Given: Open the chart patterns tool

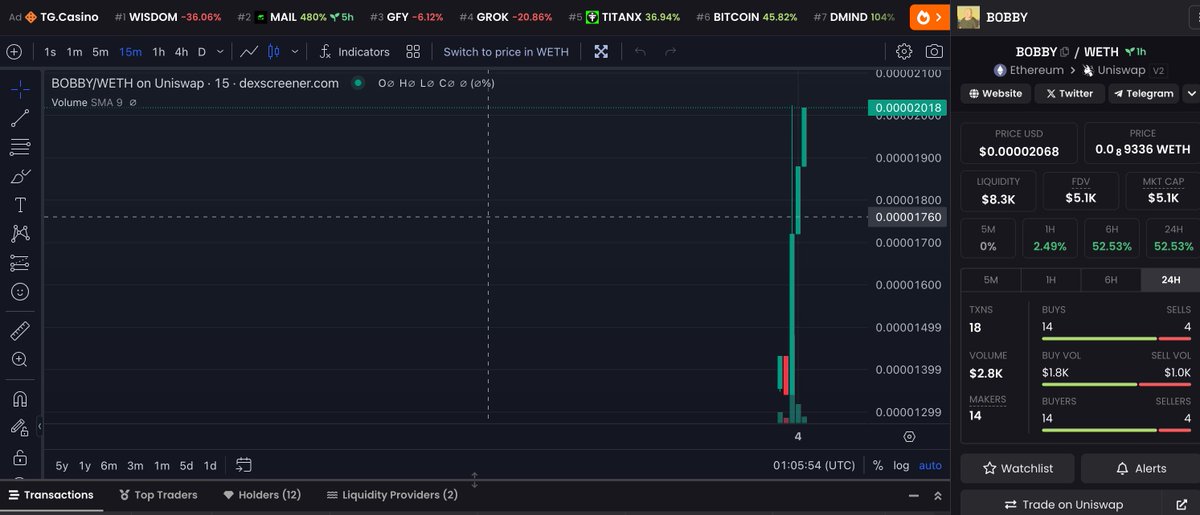Looking at the screenshot, I should 20,234.
